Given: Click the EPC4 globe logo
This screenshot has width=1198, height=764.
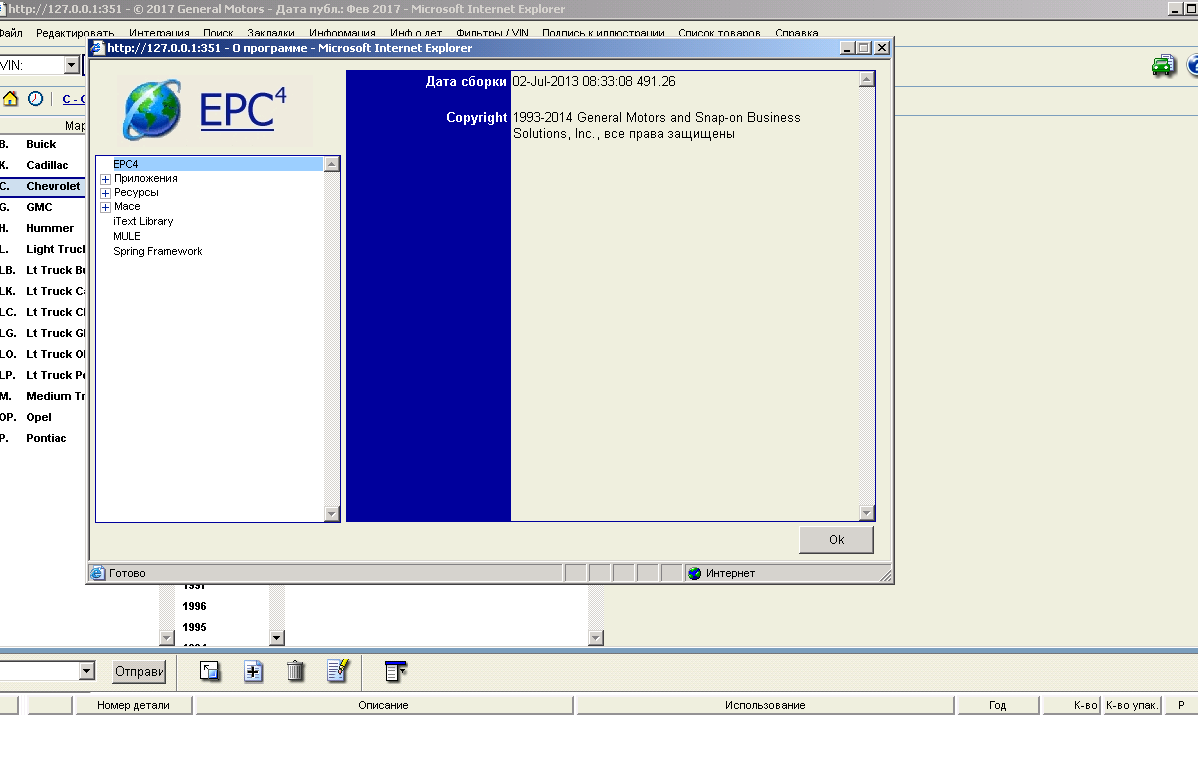Looking at the screenshot, I should coord(152,109).
